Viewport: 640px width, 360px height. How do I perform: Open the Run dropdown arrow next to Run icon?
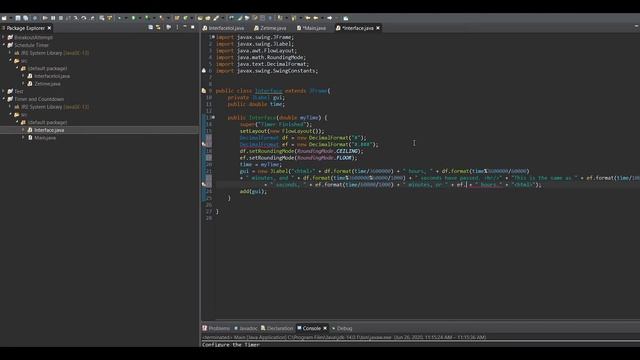(139, 18)
